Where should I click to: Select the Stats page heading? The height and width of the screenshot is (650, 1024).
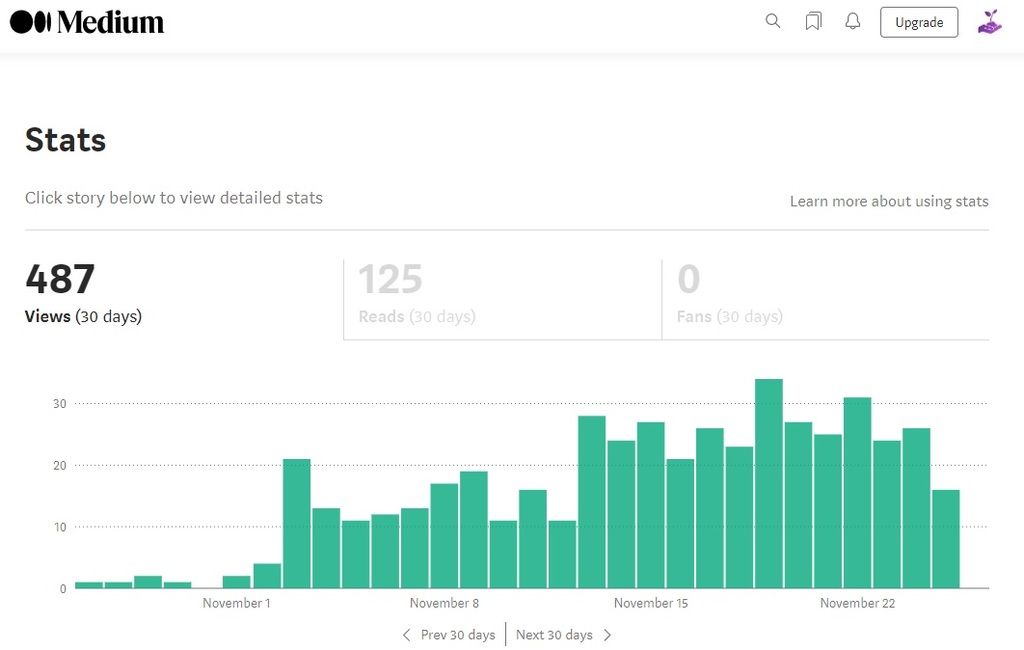[65, 140]
